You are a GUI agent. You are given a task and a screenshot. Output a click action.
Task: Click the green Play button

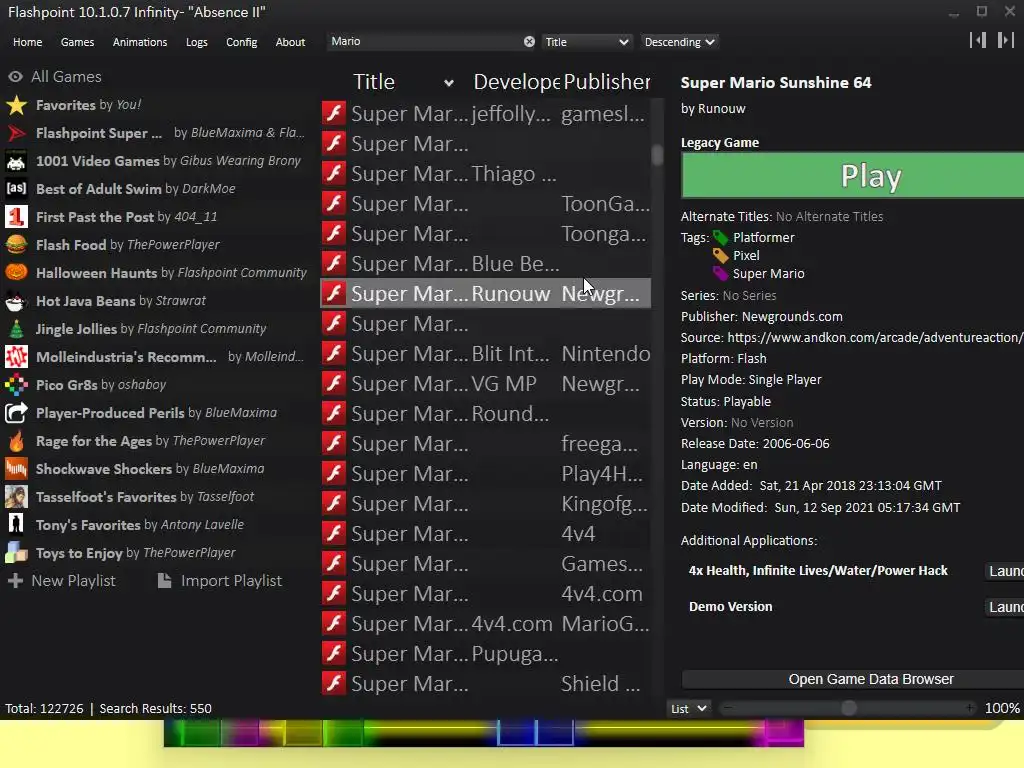853,175
